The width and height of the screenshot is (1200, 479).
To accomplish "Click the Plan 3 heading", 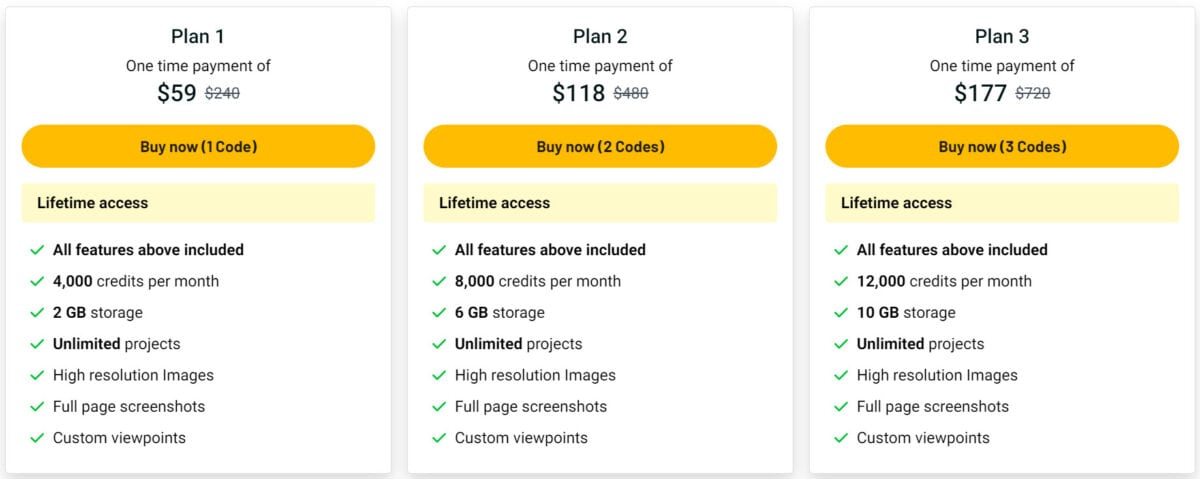I will coord(1002,37).
